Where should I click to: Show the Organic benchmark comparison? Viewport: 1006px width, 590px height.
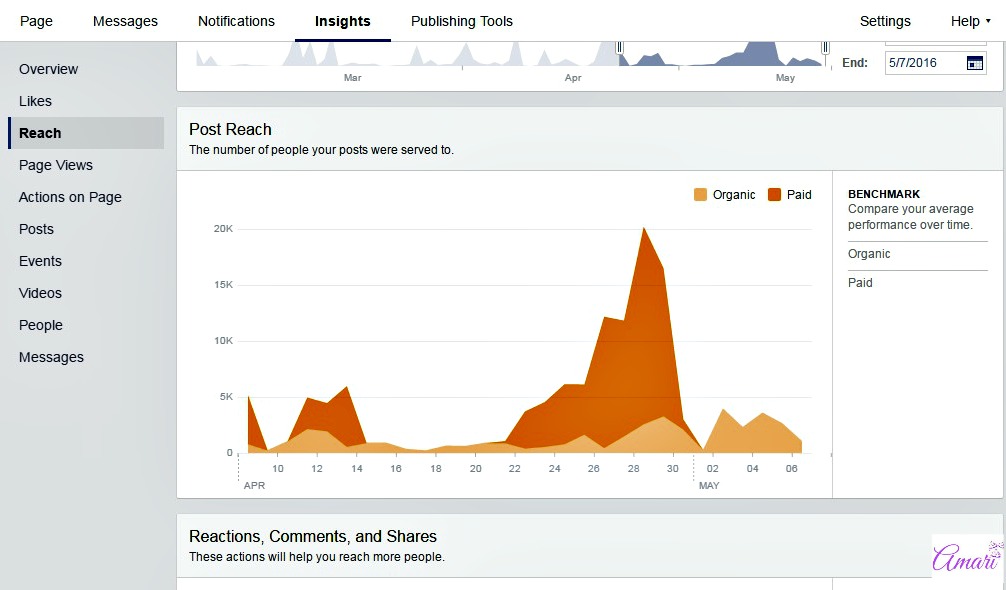(869, 254)
